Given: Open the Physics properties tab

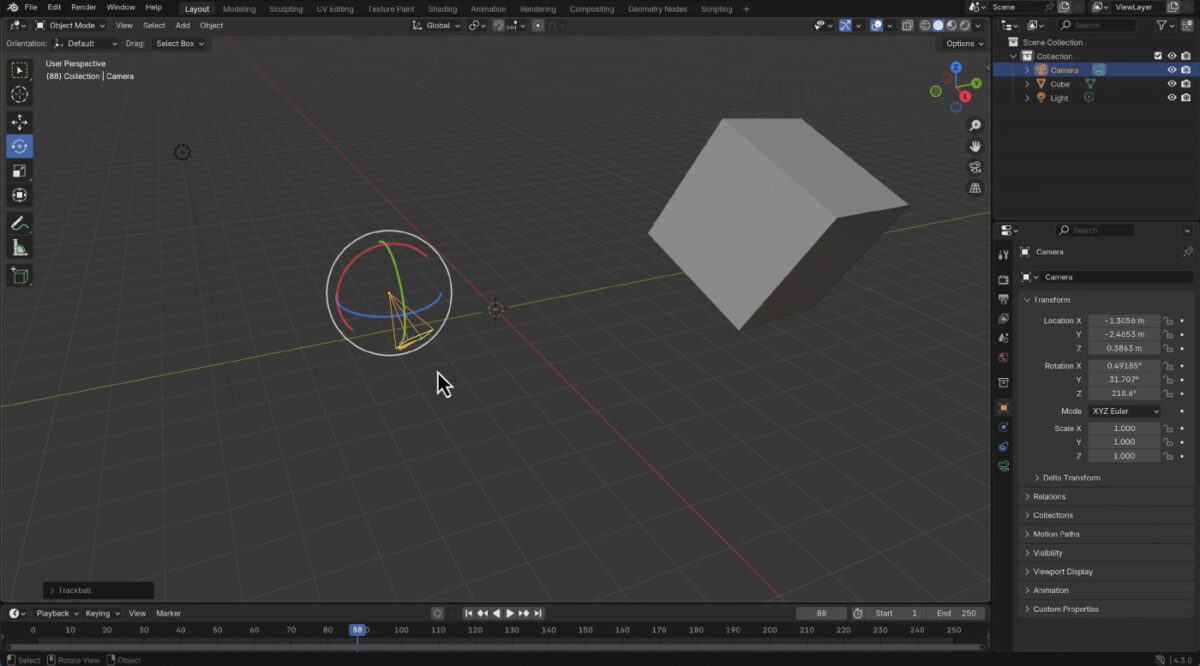Looking at the screenshot, I should [x=1004, y=427].
